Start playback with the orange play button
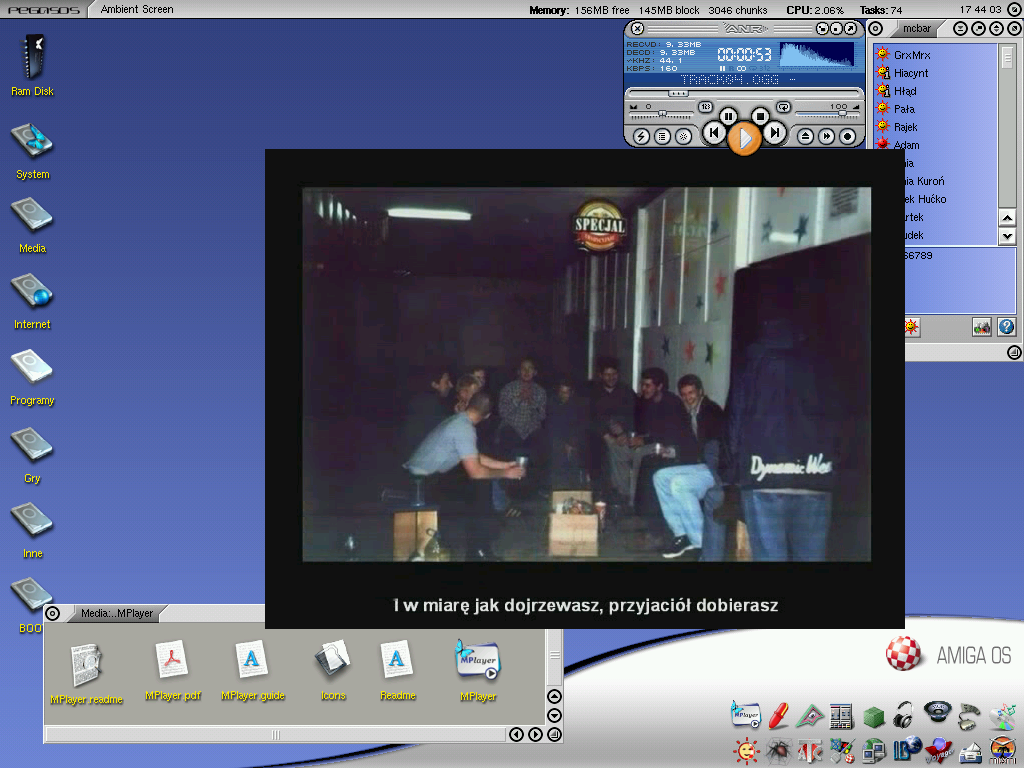This screenshot has height=768, width=1024. [x=744, y=138]
